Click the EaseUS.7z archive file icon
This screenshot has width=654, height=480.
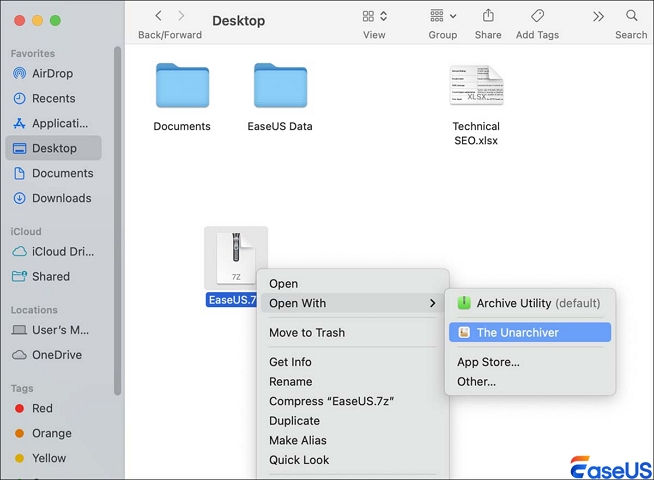click(x=236, y=258)
